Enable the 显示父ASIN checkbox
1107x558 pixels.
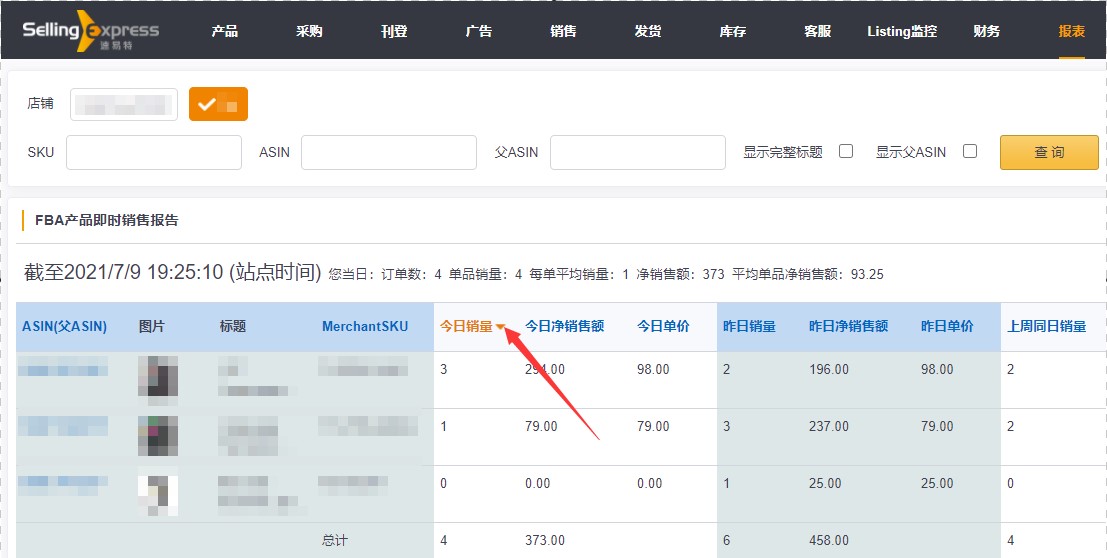(x=969, y=152)
